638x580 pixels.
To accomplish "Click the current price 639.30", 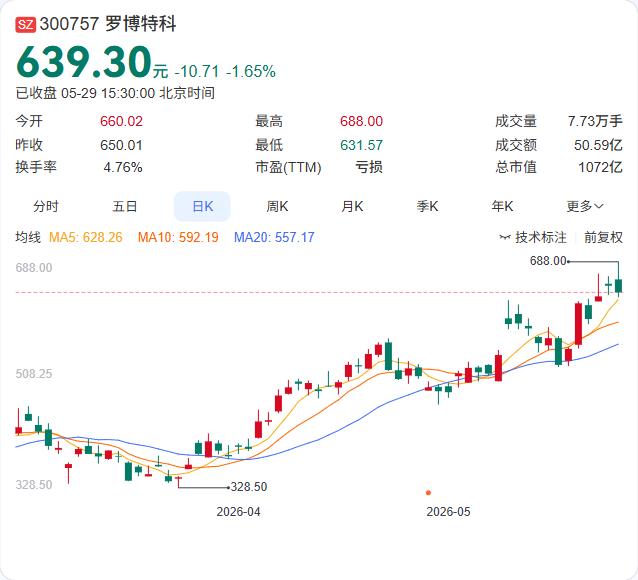I will (84, 62).
